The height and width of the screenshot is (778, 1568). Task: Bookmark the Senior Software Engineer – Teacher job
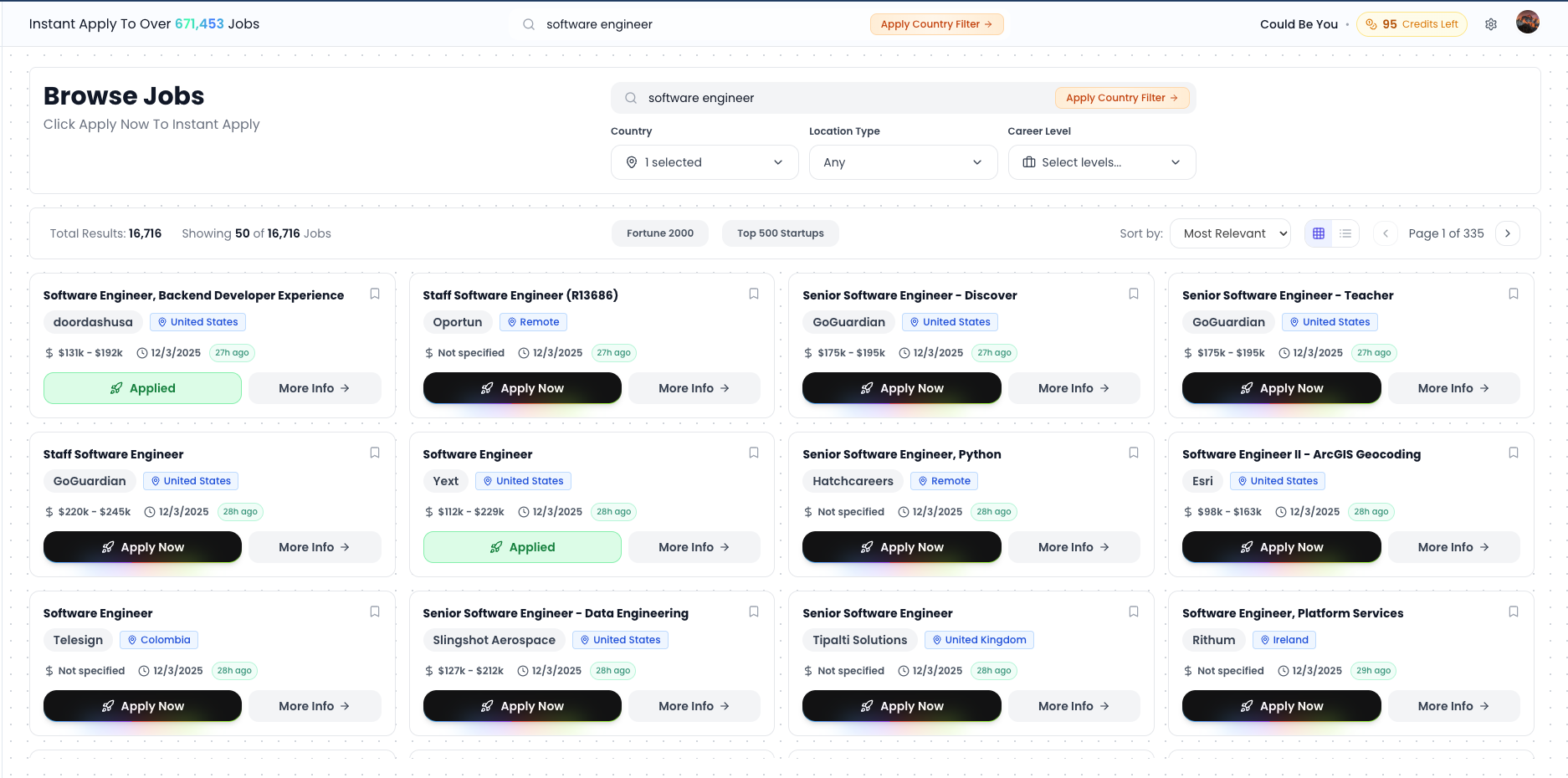coord(1514,294)
